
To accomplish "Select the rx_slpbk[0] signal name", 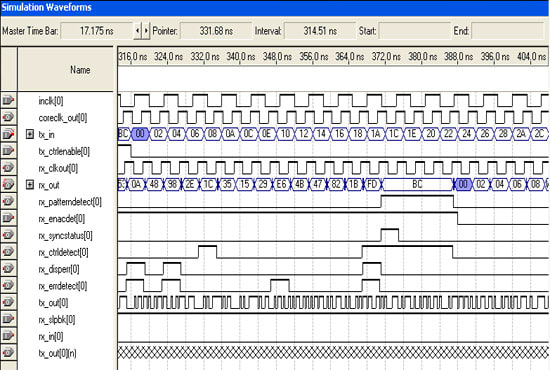I will tap(57, 320).
